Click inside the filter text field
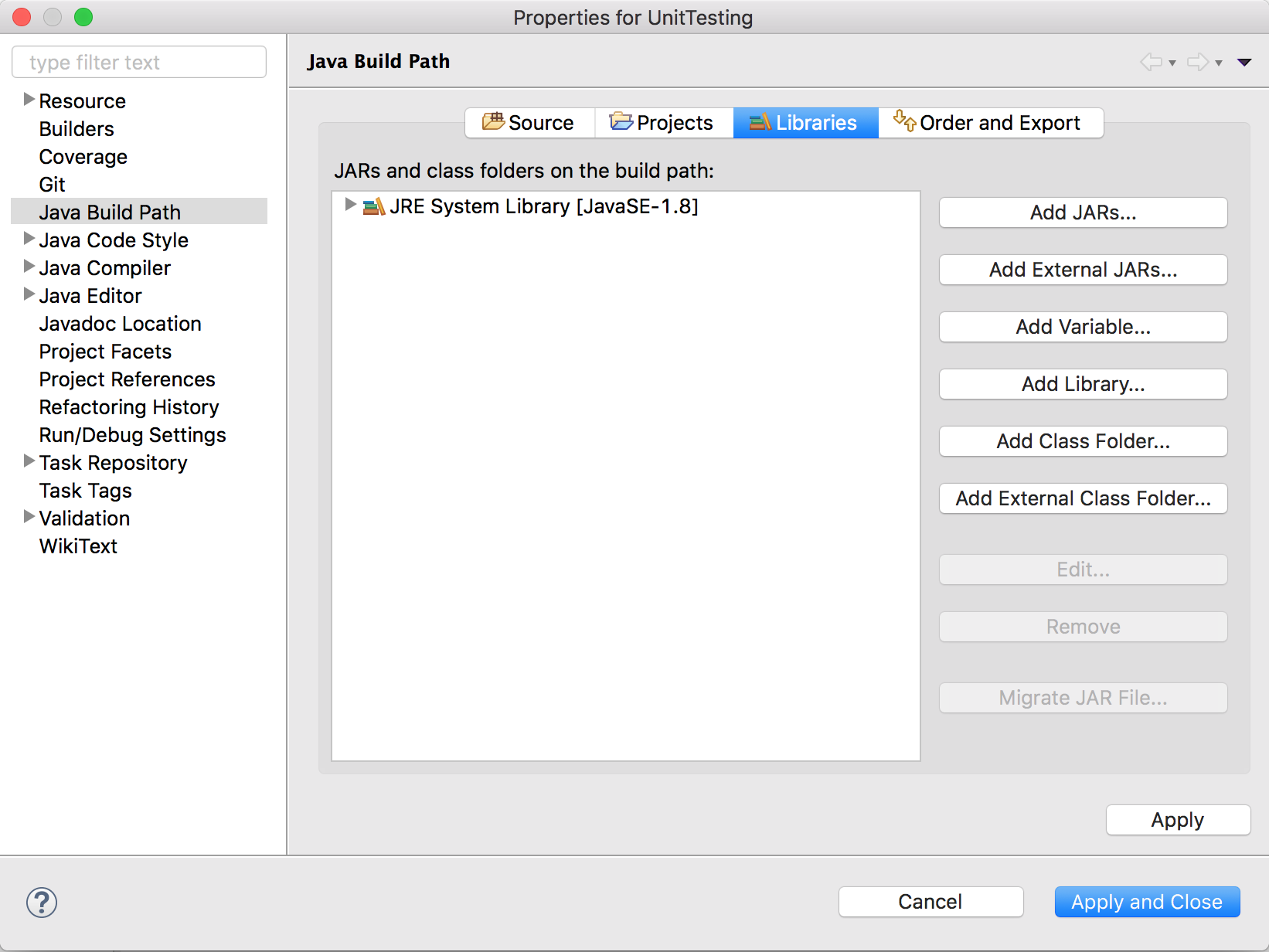The width and height of the screenshot is (1269, 952). click(139, 61)
